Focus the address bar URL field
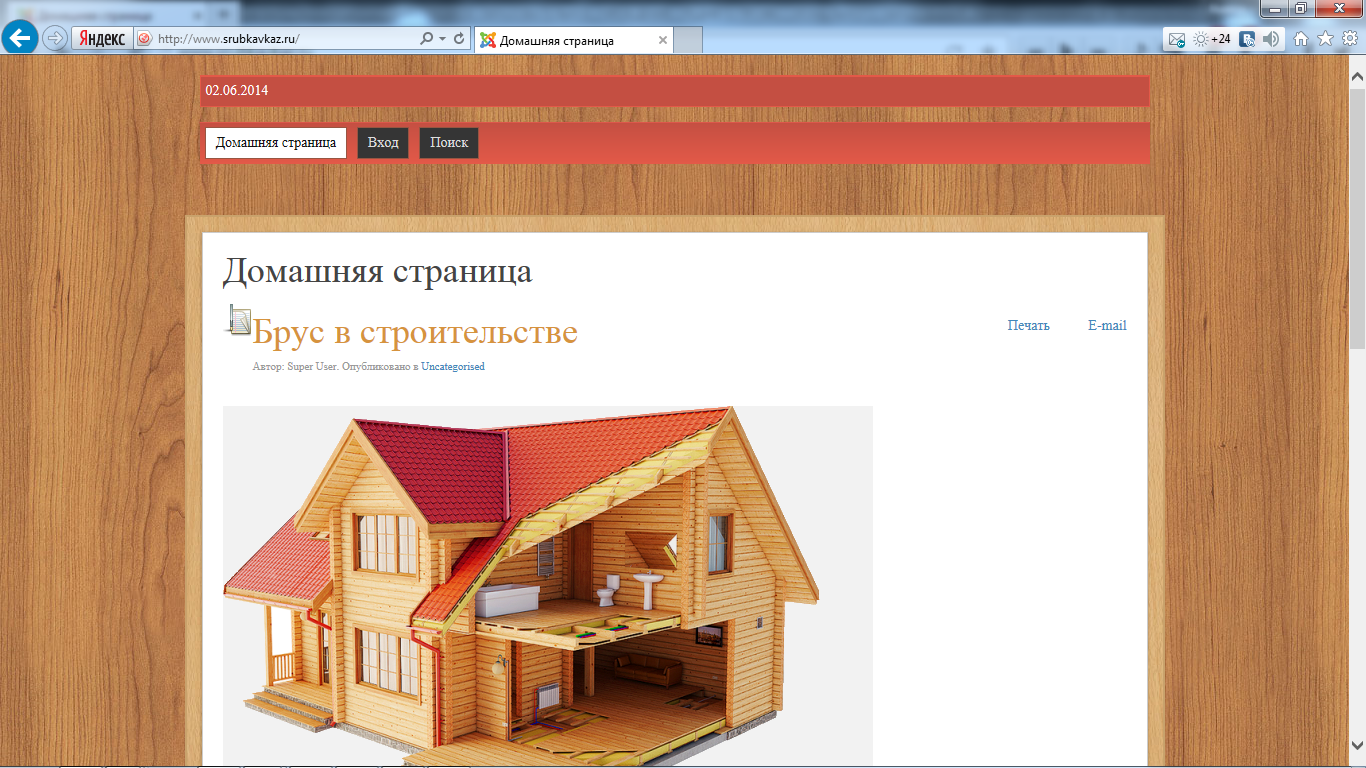1366x768 pixels. 285,39
